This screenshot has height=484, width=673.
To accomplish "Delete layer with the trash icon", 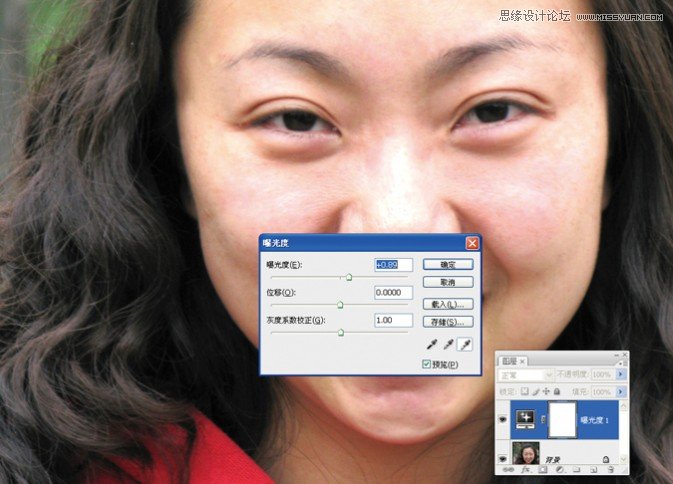I will (611, 469).
